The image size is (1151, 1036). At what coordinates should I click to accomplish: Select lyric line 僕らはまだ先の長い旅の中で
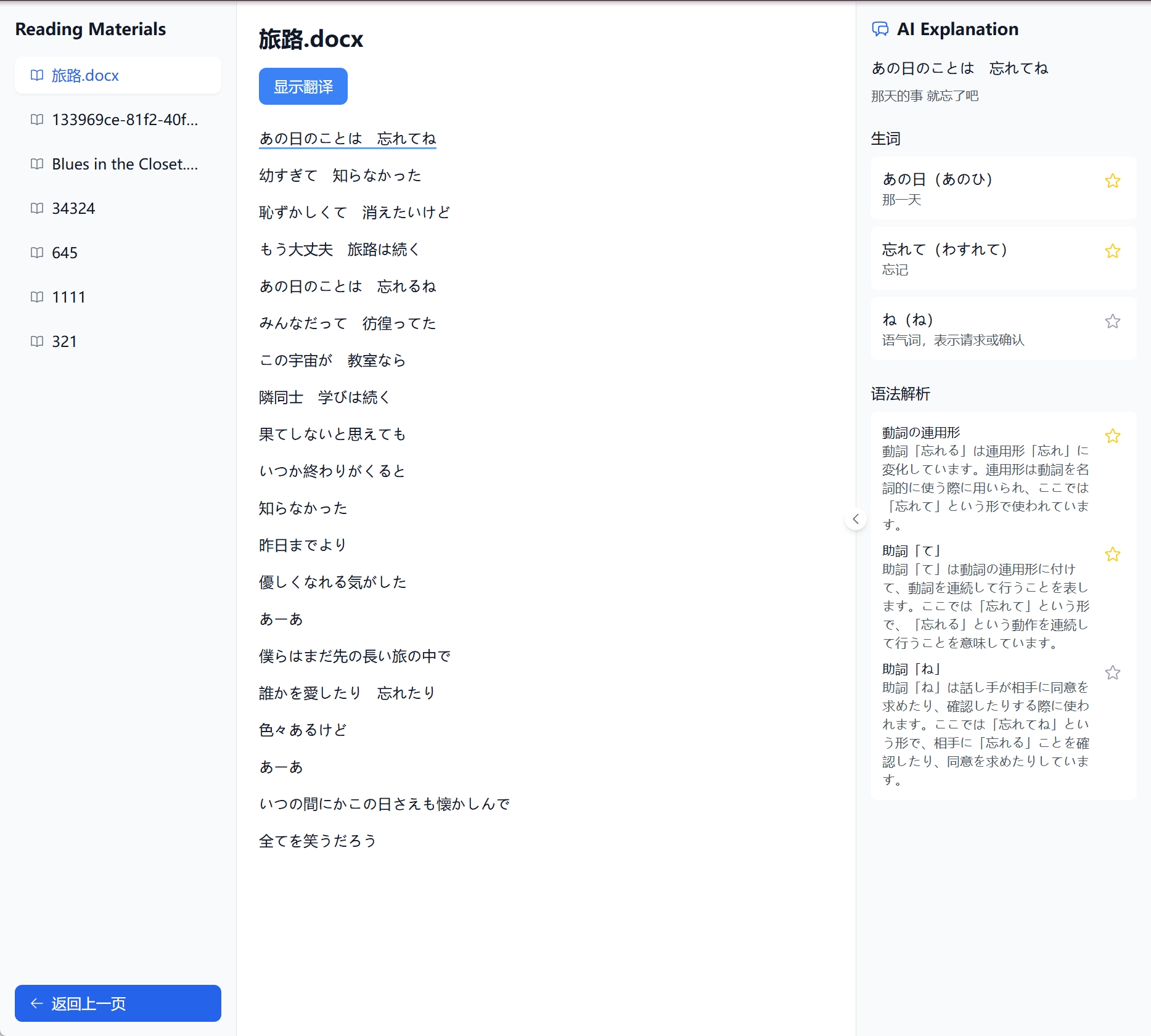[x=355, y=656]
